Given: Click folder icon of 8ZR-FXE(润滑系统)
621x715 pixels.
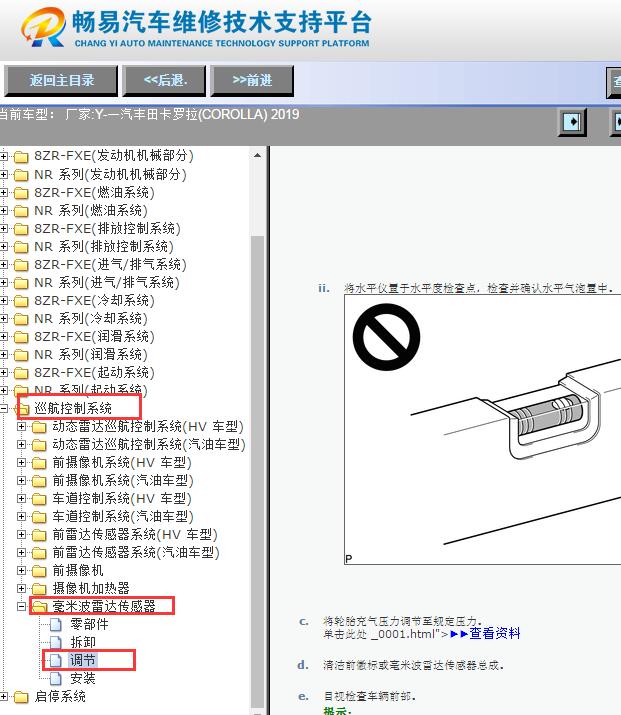Looking at the screenshot, I should click(x=21, y=337).
